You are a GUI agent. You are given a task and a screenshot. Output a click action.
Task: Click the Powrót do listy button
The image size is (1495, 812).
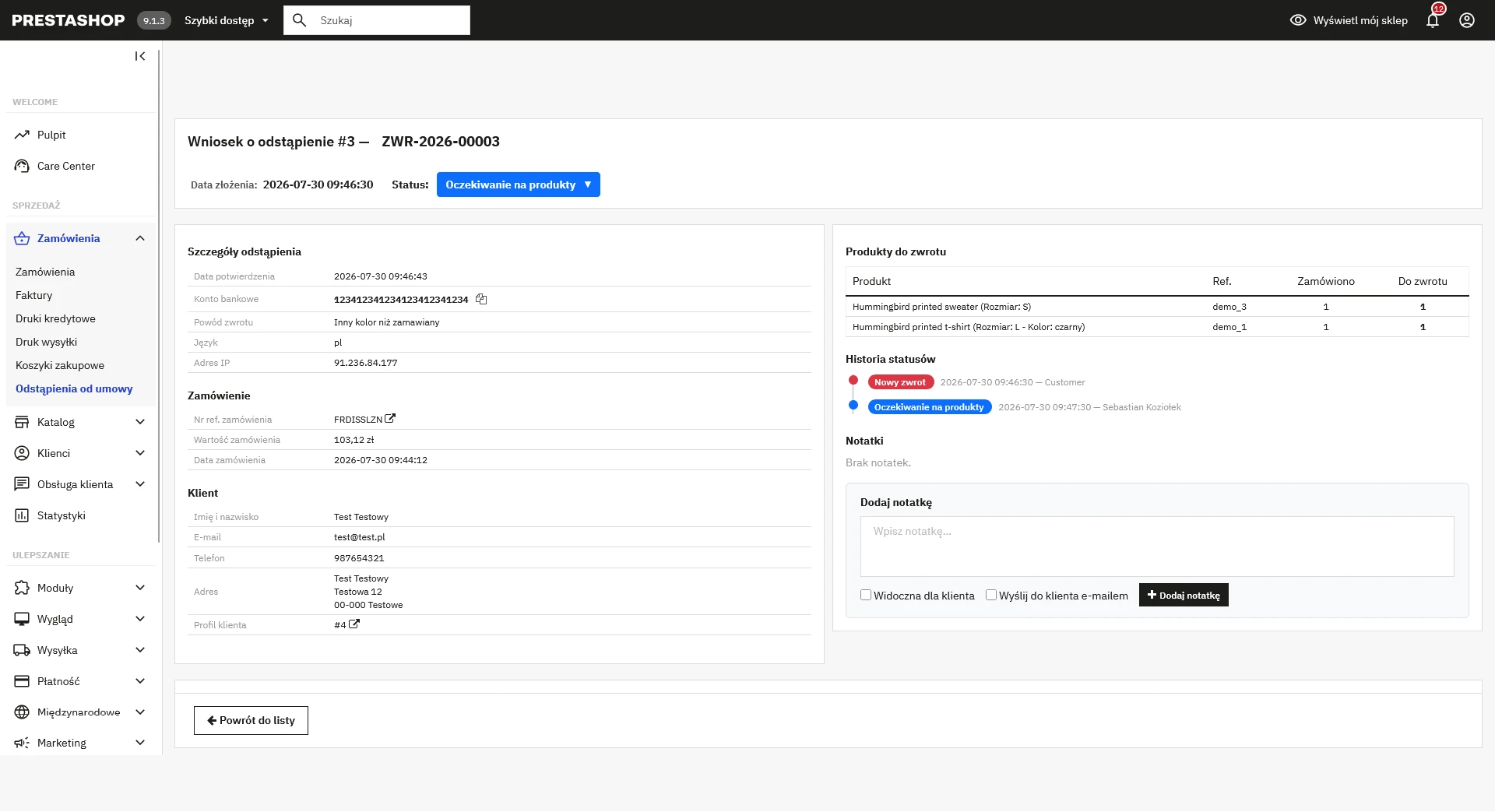tap(251, 720)
